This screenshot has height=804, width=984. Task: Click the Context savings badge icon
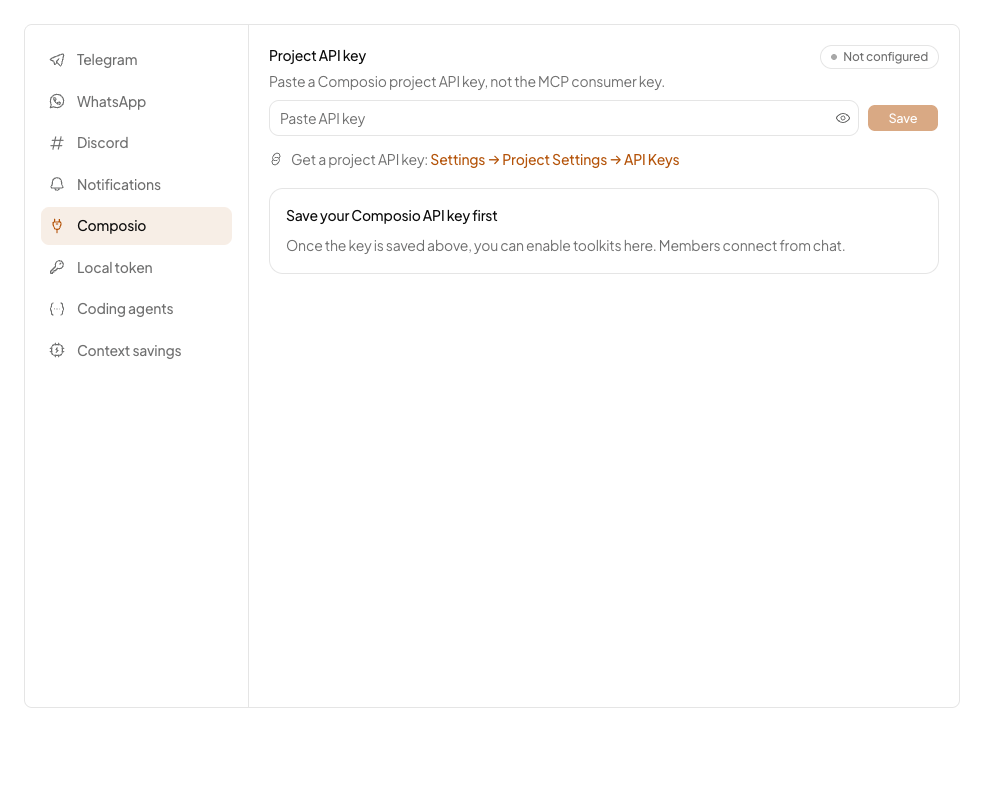pos(57,350)
